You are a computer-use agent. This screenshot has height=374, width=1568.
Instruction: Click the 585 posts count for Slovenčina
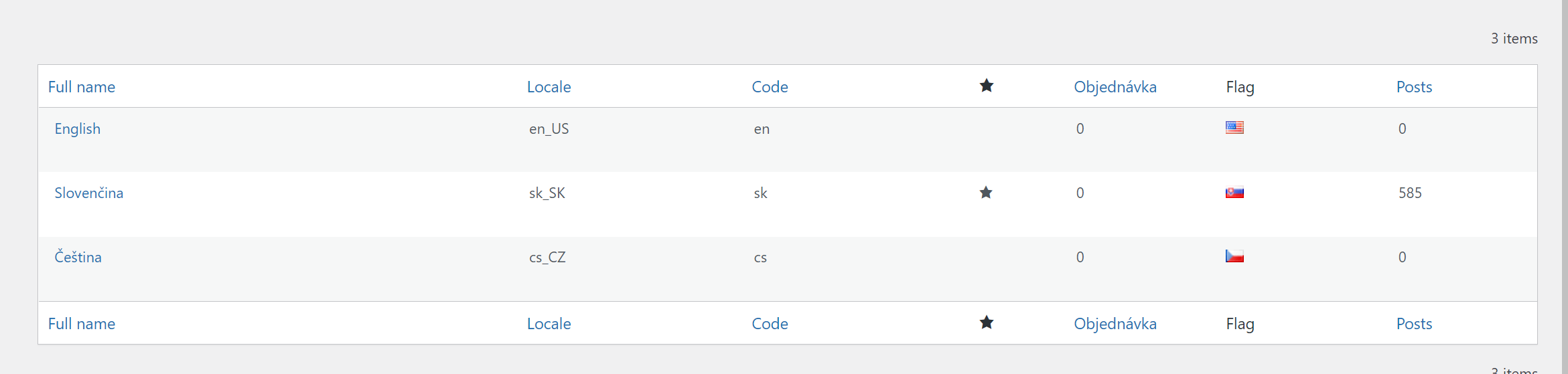(1410, 193)
